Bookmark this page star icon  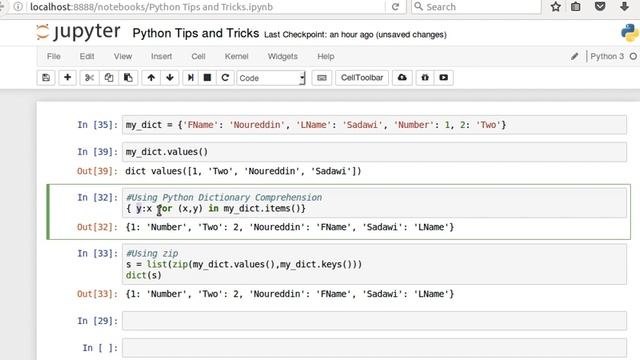coord(556,7)
